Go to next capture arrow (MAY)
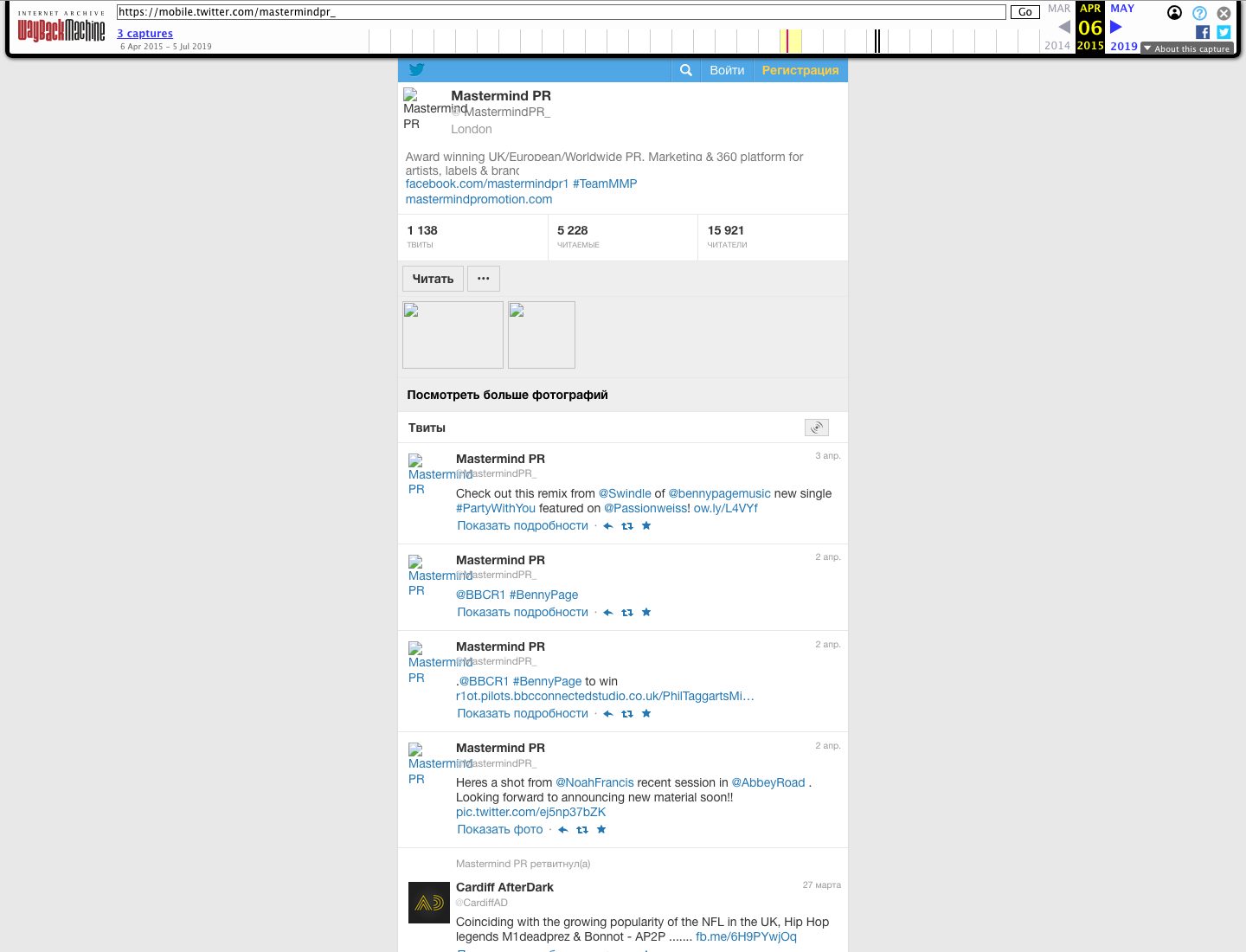1246x952 pixels. pos(1116,27)
